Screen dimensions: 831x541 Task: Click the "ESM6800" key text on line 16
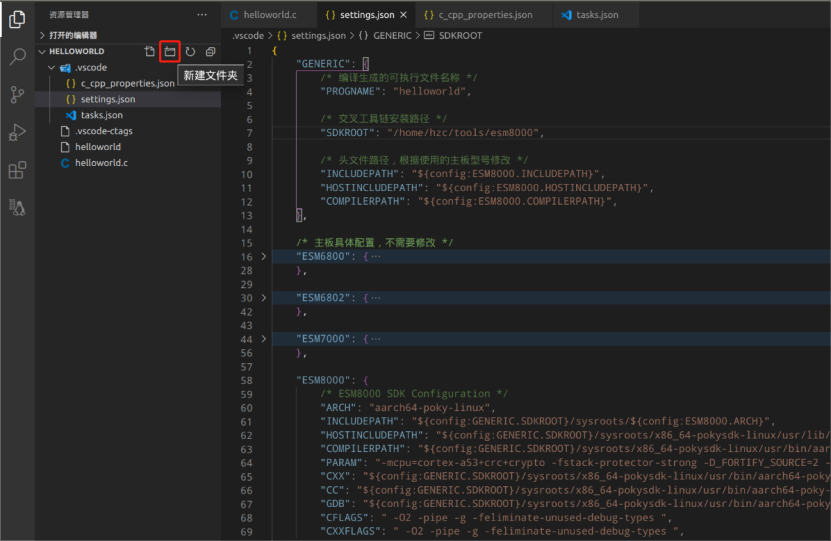323,256
